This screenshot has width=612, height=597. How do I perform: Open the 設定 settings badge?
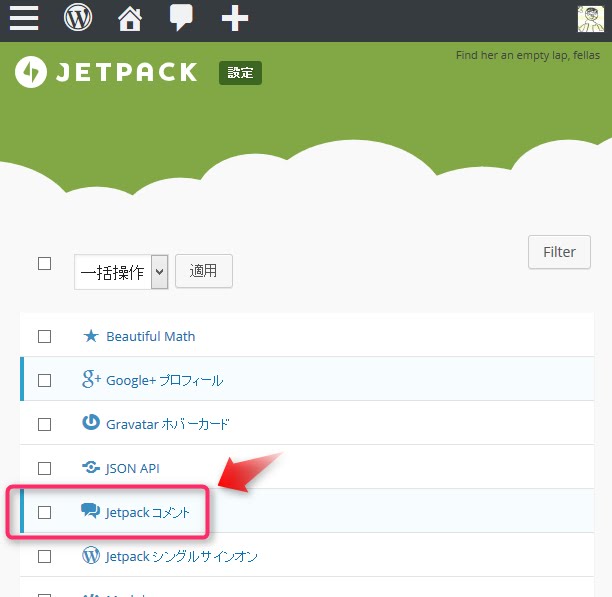[x=240, y=73]
